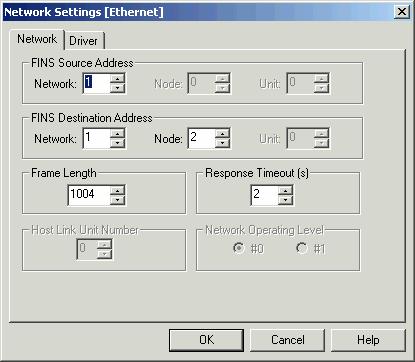Click the FINS Destination Address group label

tap(92, 118)
